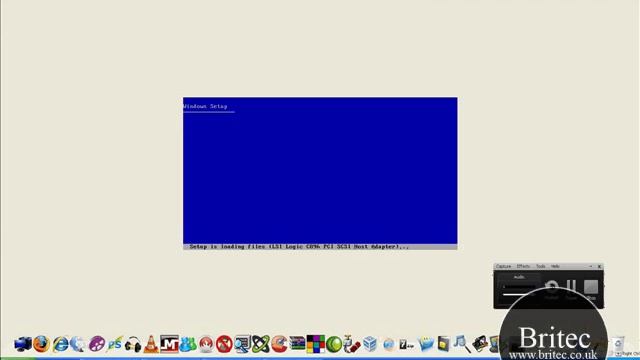Launch Firefox from the dock
Viewport: 640px width, 360px height.
pyautogui.click(x=41, y=344)
